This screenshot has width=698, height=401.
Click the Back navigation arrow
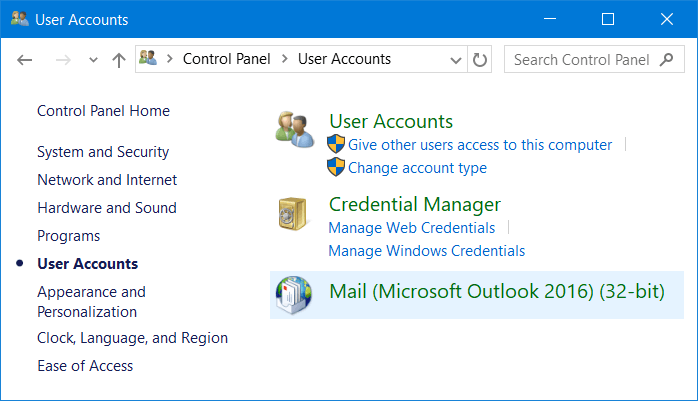(x=24, y=60)
